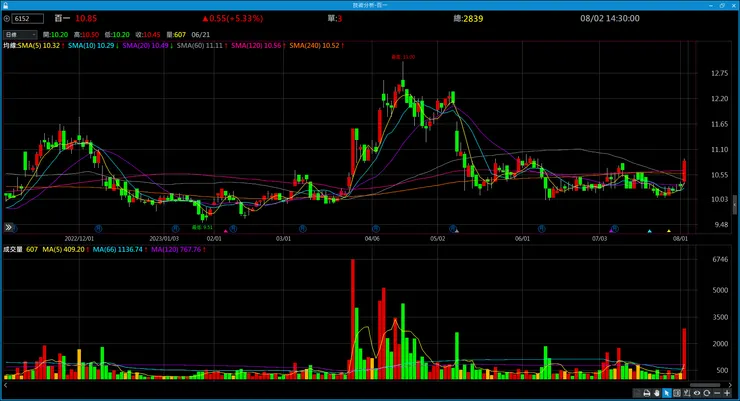Viewport: 740px width, 401px height.
Task: Click monthly marker near 06/01 date
Action: [541, 228]
